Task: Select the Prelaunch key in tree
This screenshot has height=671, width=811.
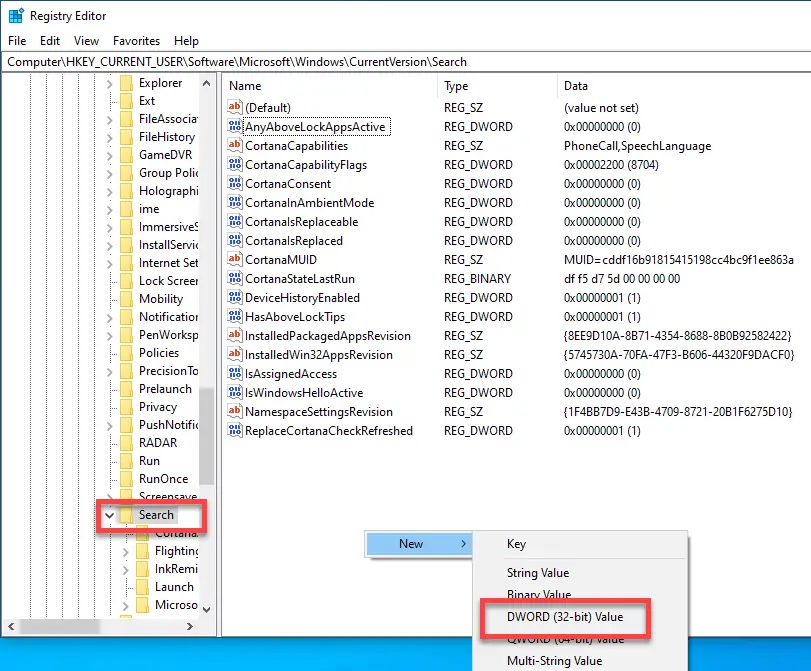Action: pyautogui.click(x=165, y=389)
